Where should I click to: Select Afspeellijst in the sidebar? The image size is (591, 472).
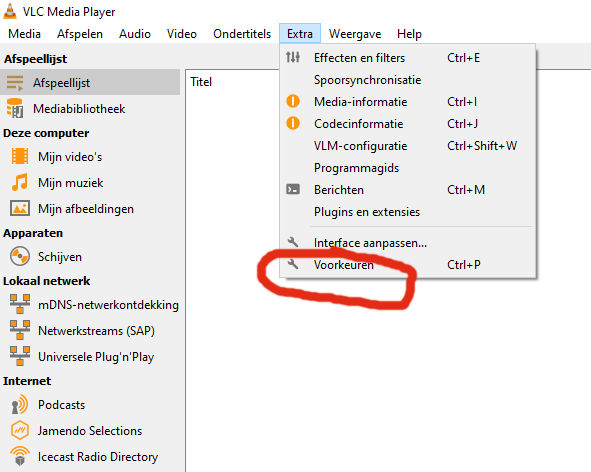pos(90,83)
